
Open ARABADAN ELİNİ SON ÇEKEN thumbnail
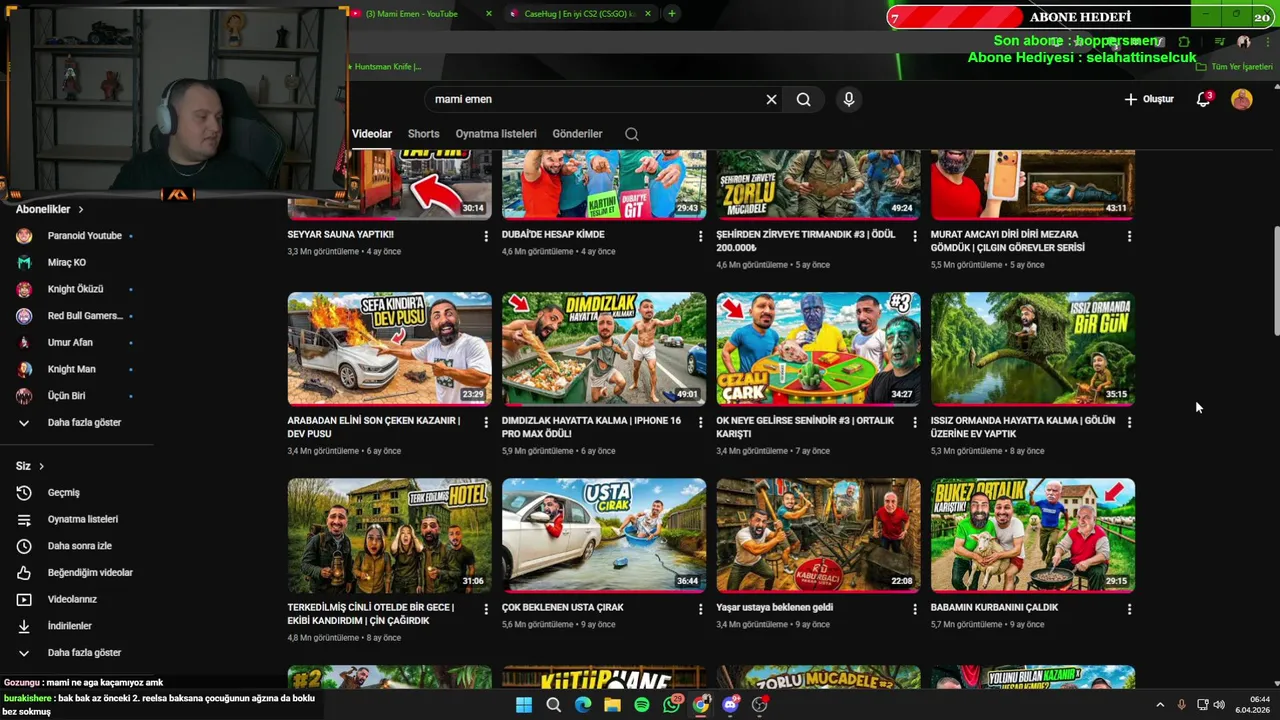[390, 348]
